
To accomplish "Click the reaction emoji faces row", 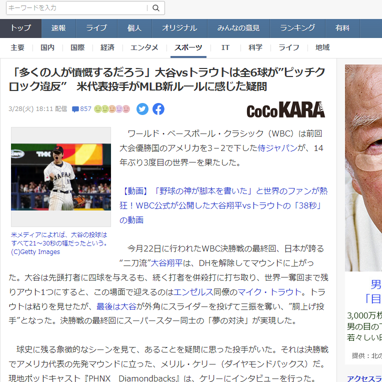I will (x=112, y=109).
